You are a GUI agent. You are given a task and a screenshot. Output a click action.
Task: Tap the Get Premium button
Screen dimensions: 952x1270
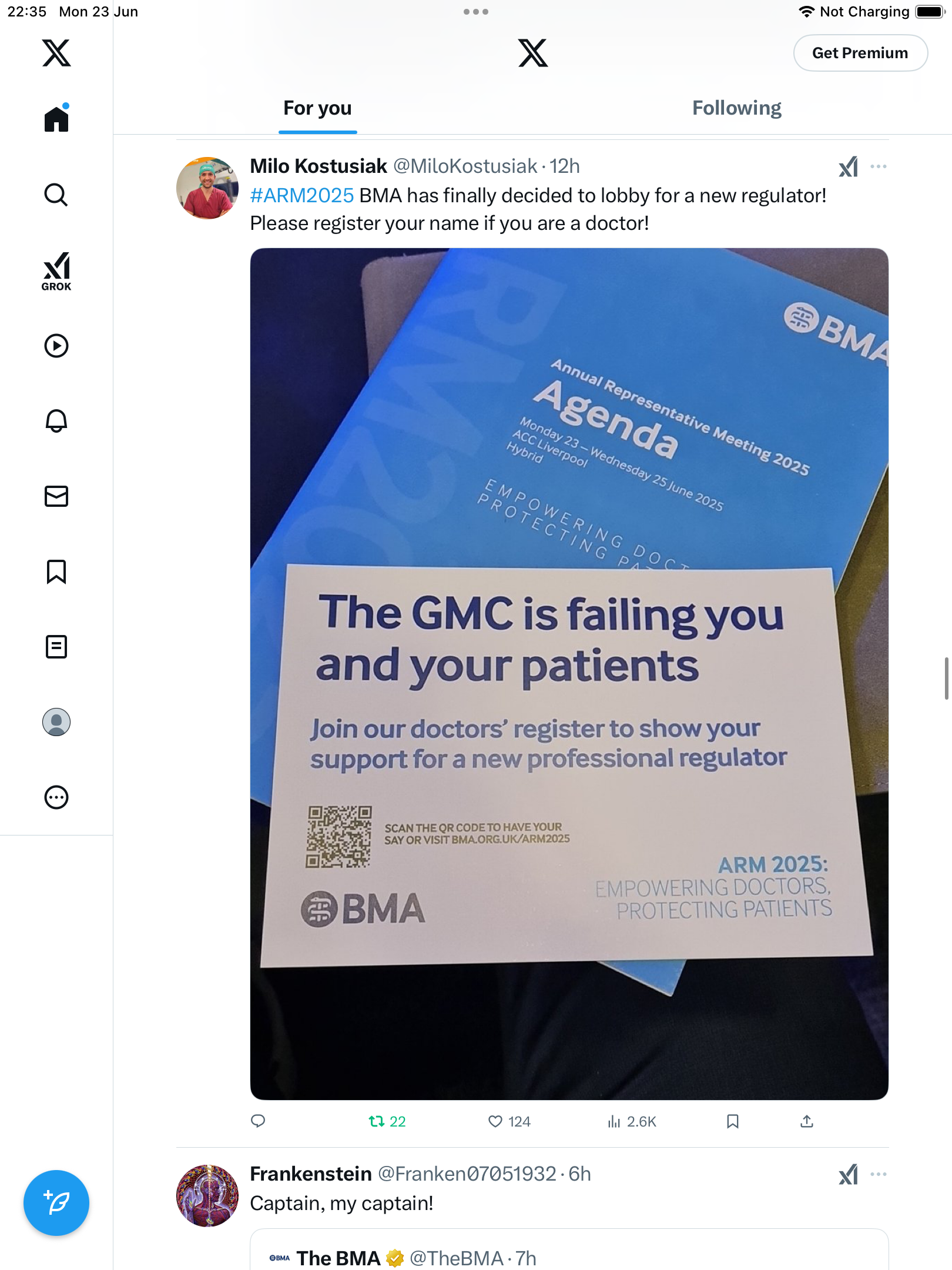(x=860, y=53)
